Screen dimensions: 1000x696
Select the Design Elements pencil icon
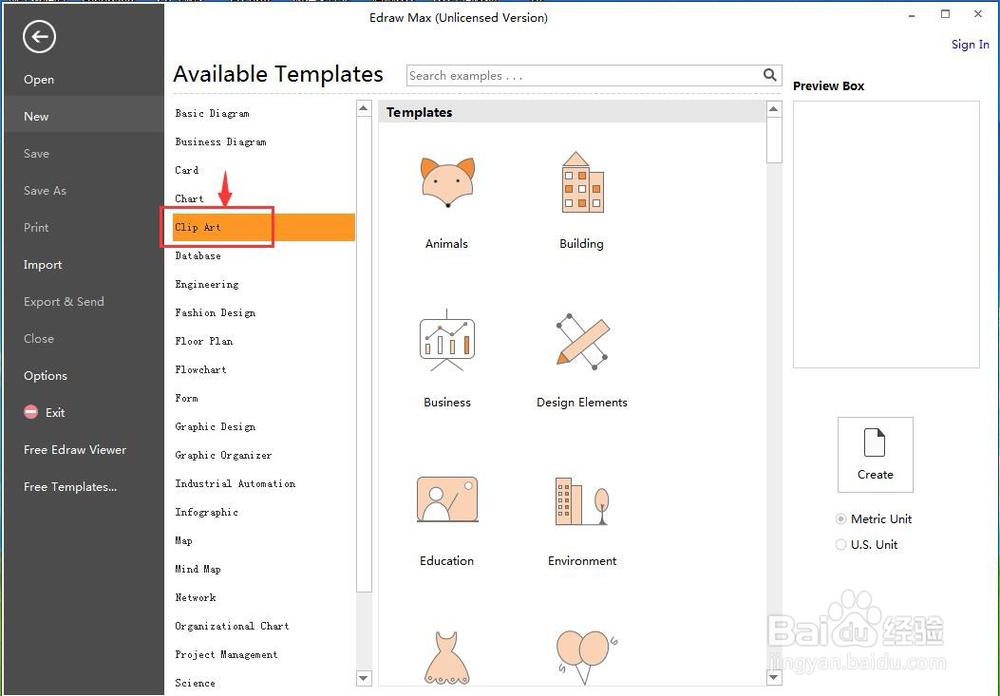point(582,341)
